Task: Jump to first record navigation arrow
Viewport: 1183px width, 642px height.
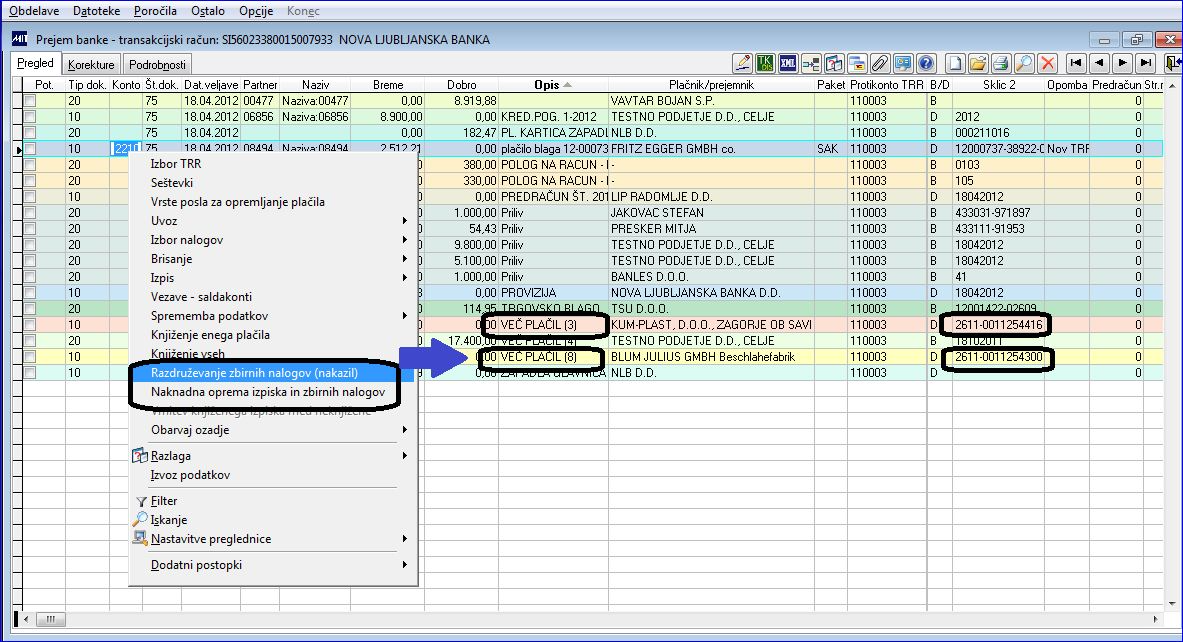Action: 1076,63
